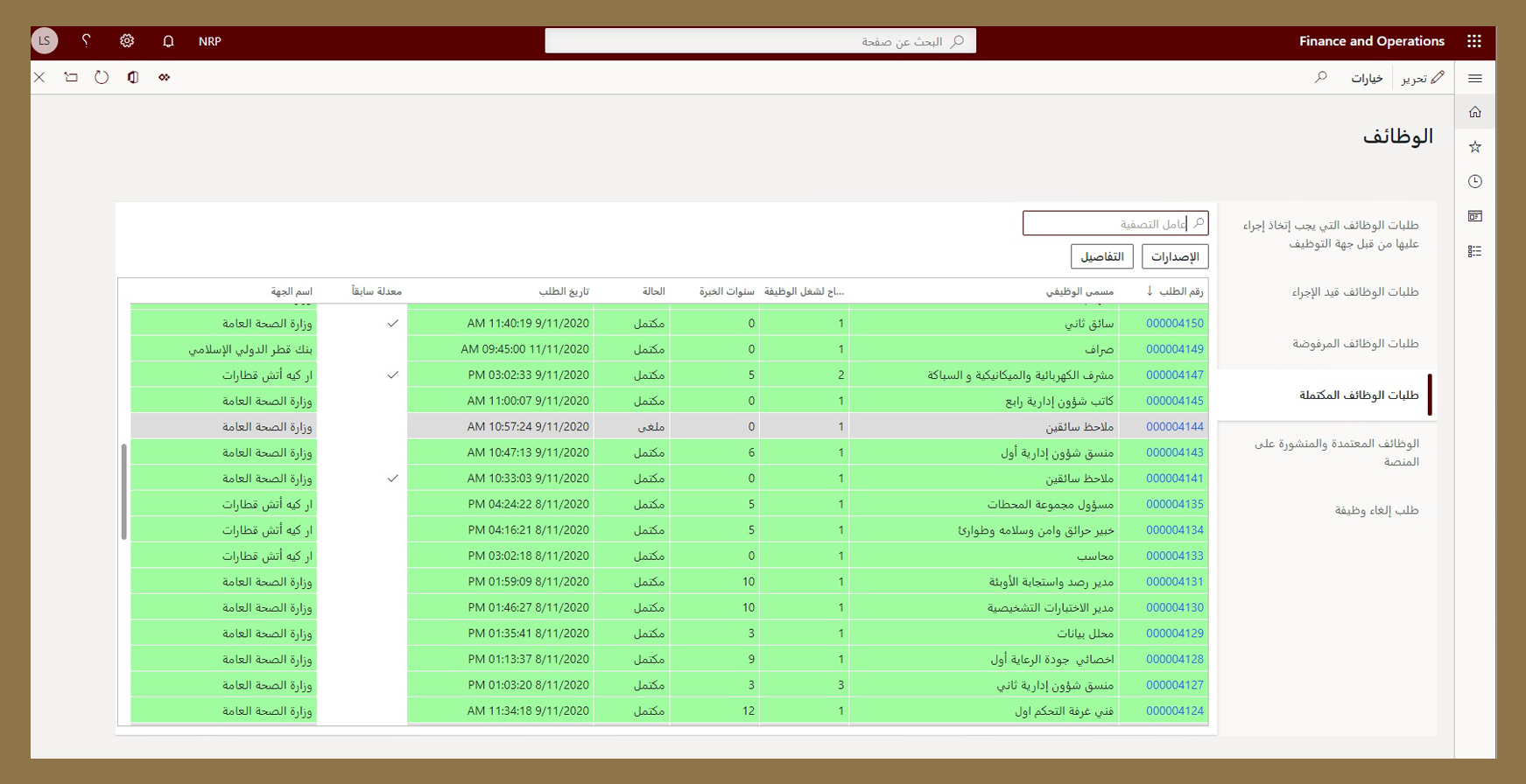Viewport: 1526px width, 784px height.
Task: Open the settings gear icon
Action: pos(127,41)
